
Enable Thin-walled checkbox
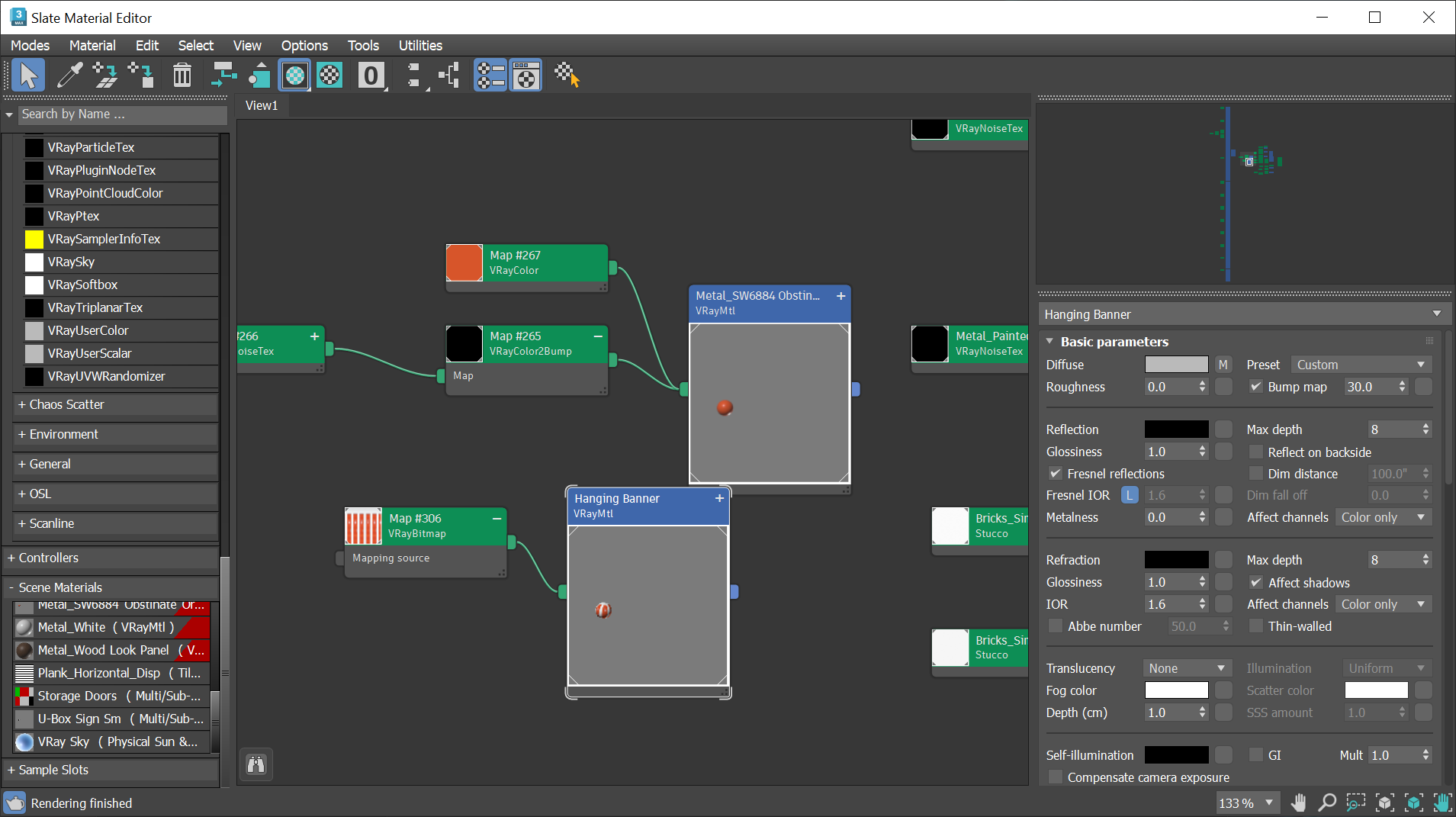point(1255,626)
